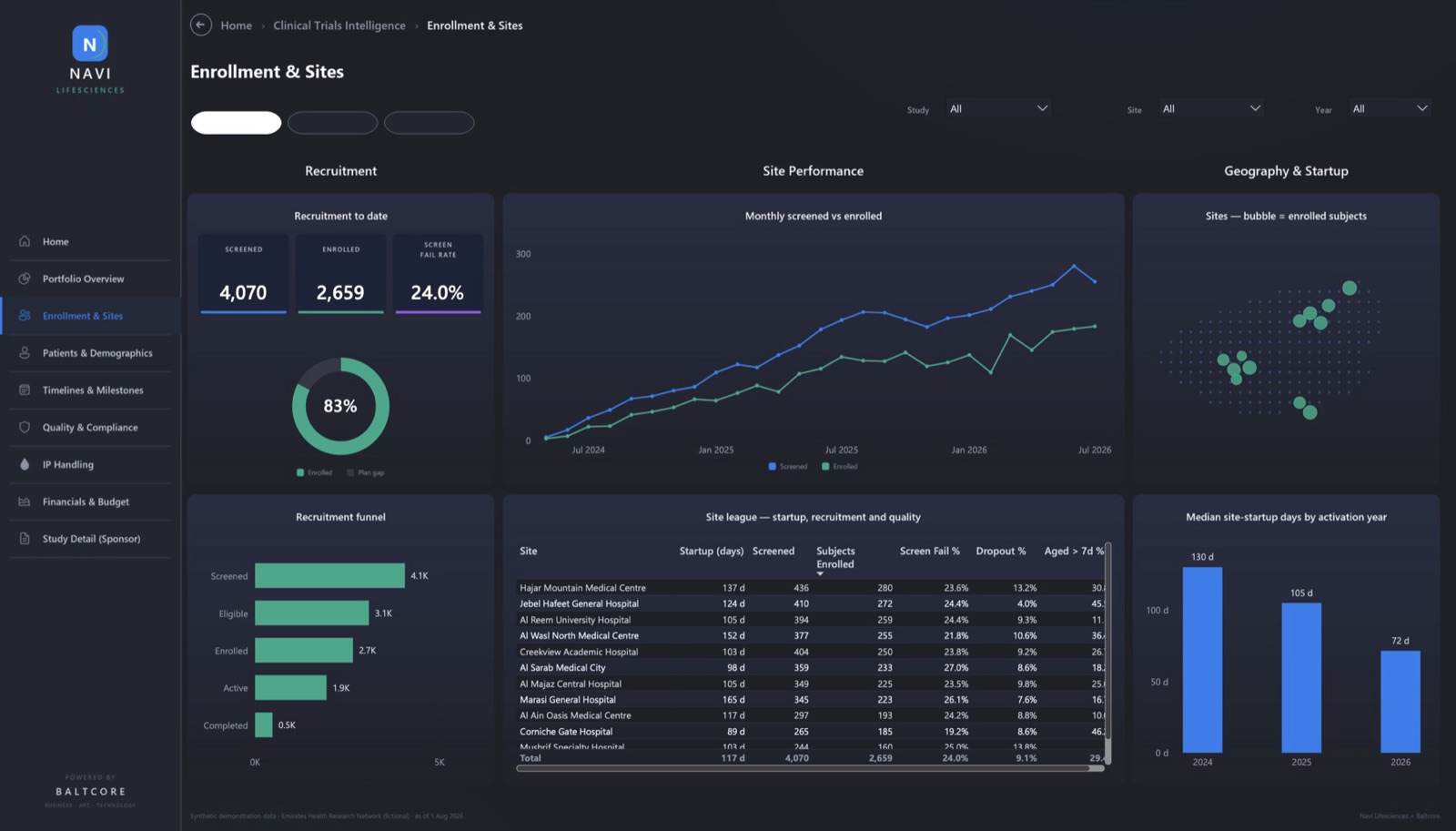The width and height of the screenshot is (1456, 831).
Task: Open Clinical Trials Intelligence breadcrumb link
Action: (x=339, y=25)
